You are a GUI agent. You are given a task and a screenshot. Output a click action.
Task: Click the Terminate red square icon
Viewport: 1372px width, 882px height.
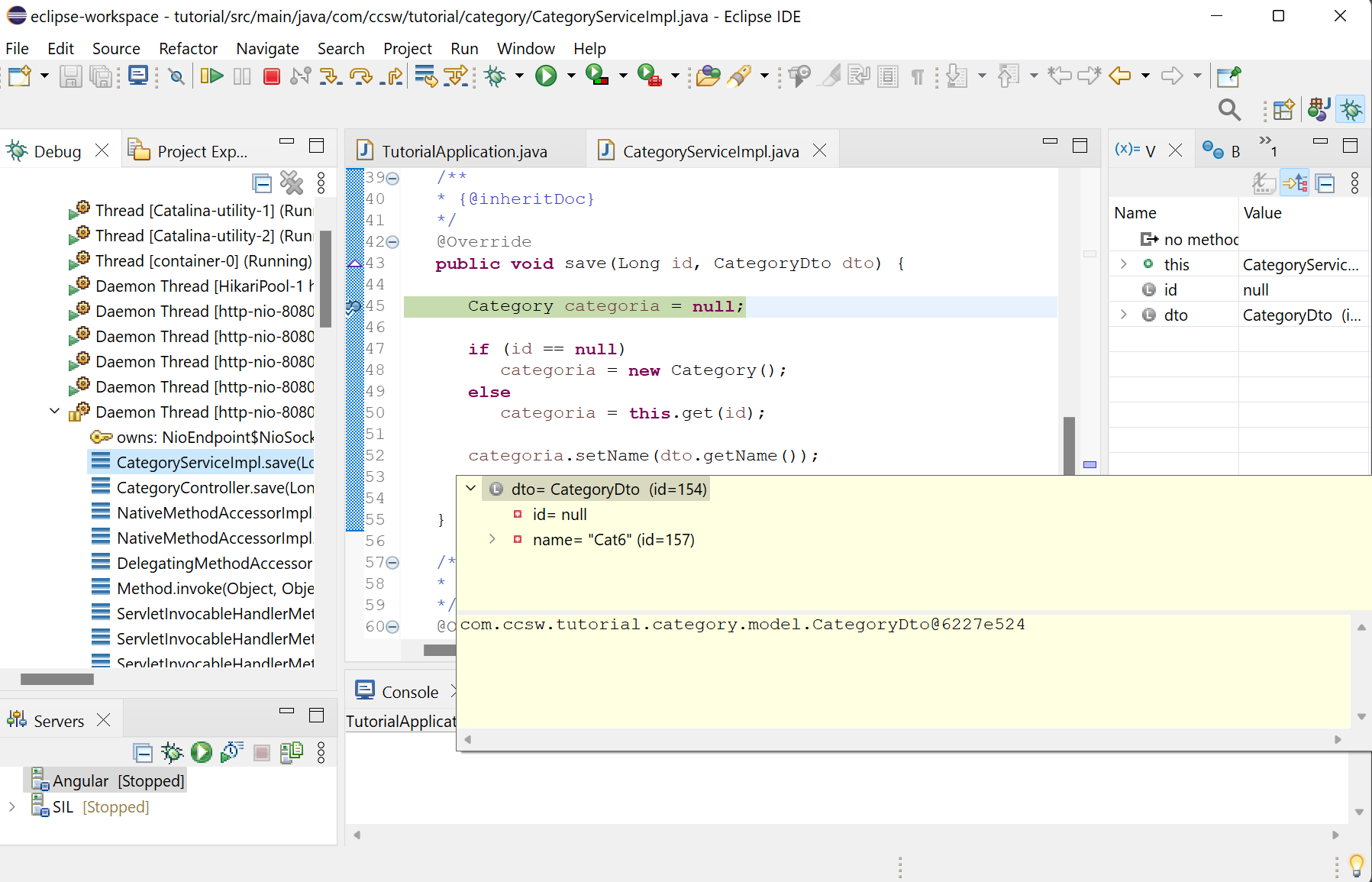(271, 76)
